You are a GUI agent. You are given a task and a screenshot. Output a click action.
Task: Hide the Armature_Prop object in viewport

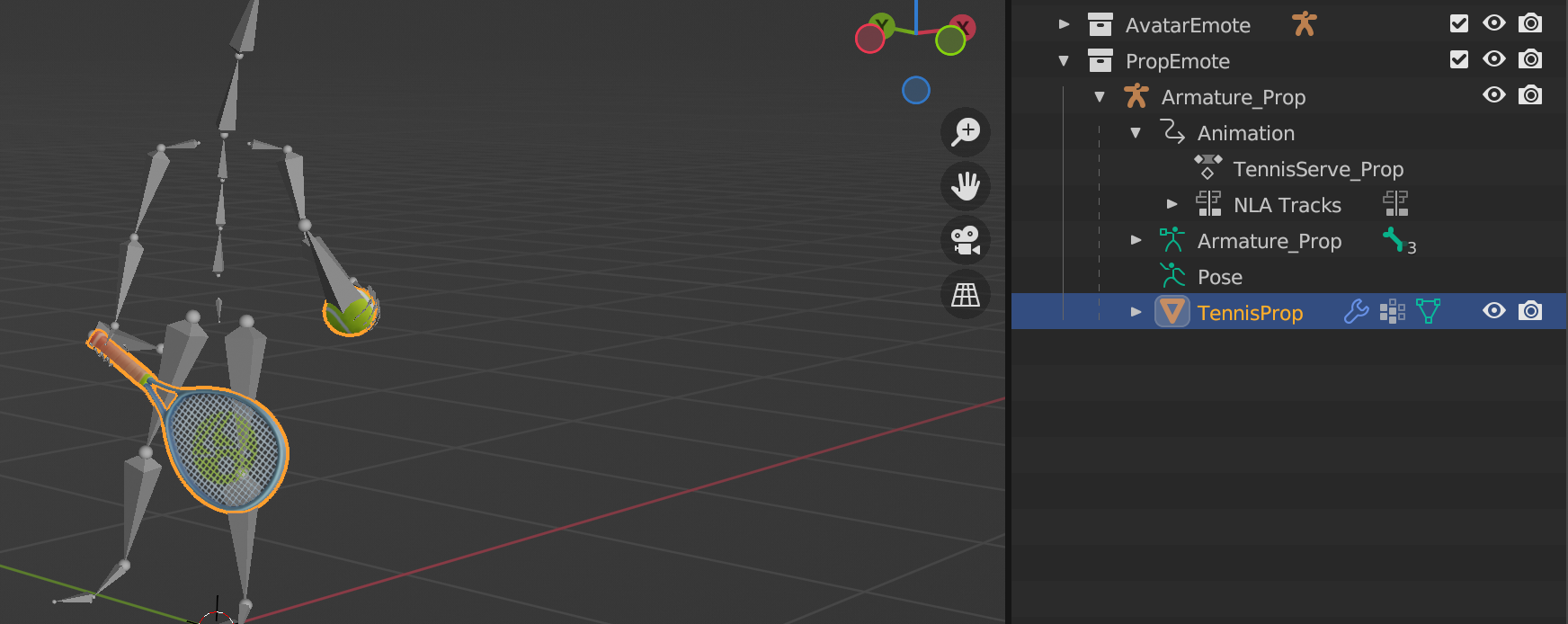1494,95
